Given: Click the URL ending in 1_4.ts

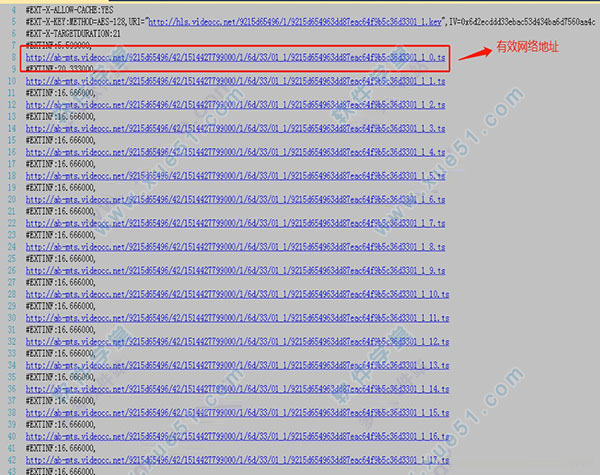Looking at the screenshot, I should pyautogui.click(x=236, y=152).
